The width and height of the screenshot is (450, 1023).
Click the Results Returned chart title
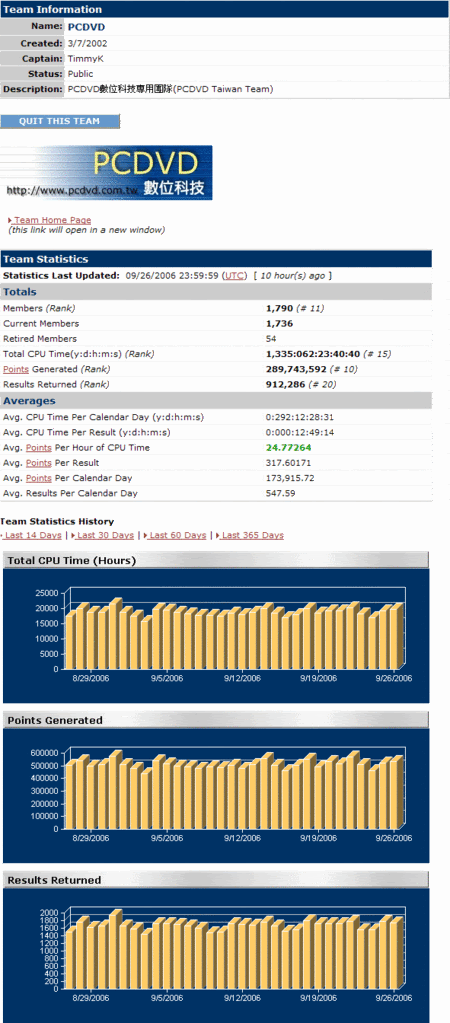click(55, 880)
